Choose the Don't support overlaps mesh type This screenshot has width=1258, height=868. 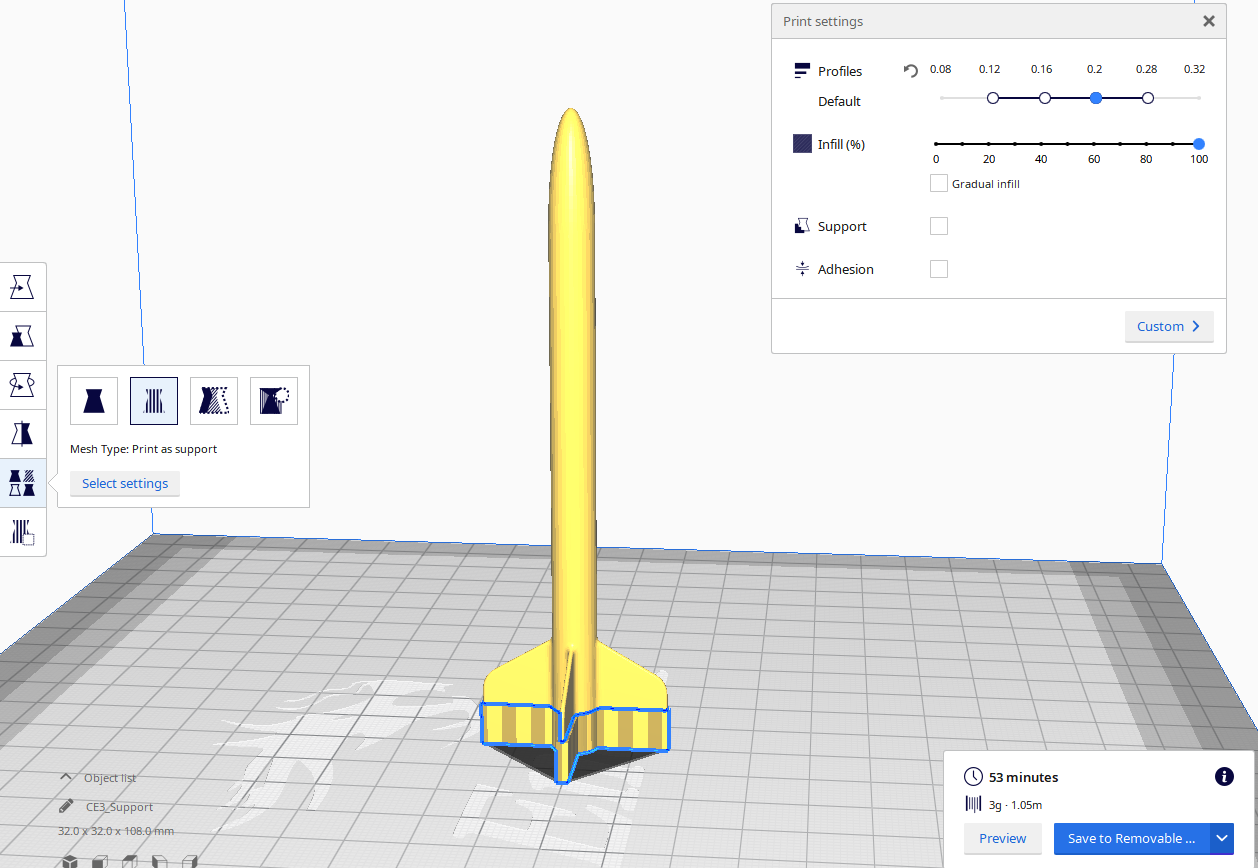(213, 400)
